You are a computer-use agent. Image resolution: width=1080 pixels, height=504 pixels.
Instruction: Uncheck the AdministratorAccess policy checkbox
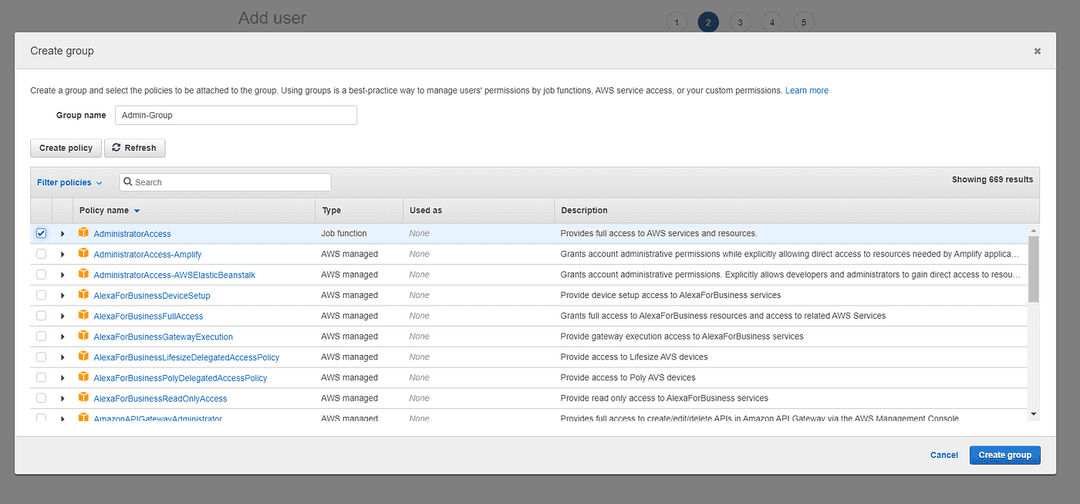pyautogui.click(x=41, y=233)
